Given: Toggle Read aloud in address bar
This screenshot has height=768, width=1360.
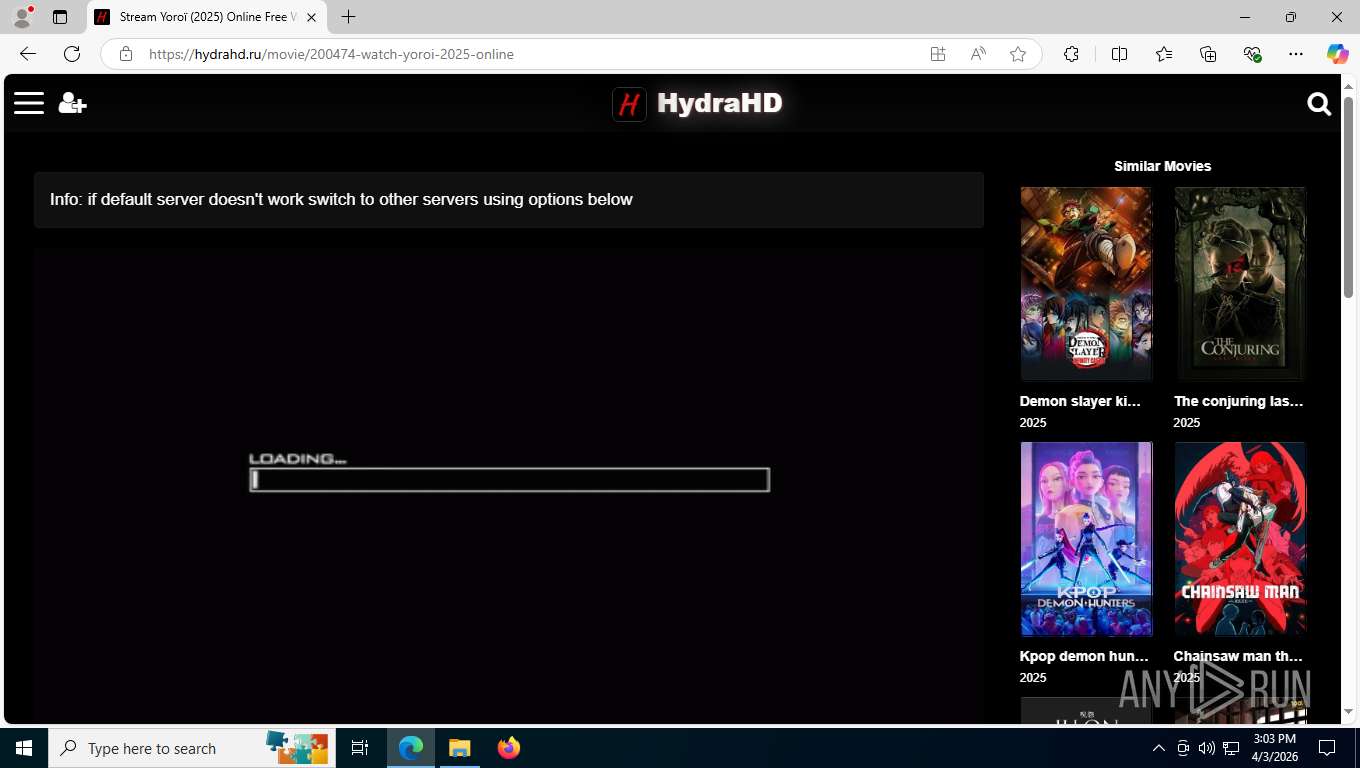Looking at the screenshot, I should (x=978, y=54).
